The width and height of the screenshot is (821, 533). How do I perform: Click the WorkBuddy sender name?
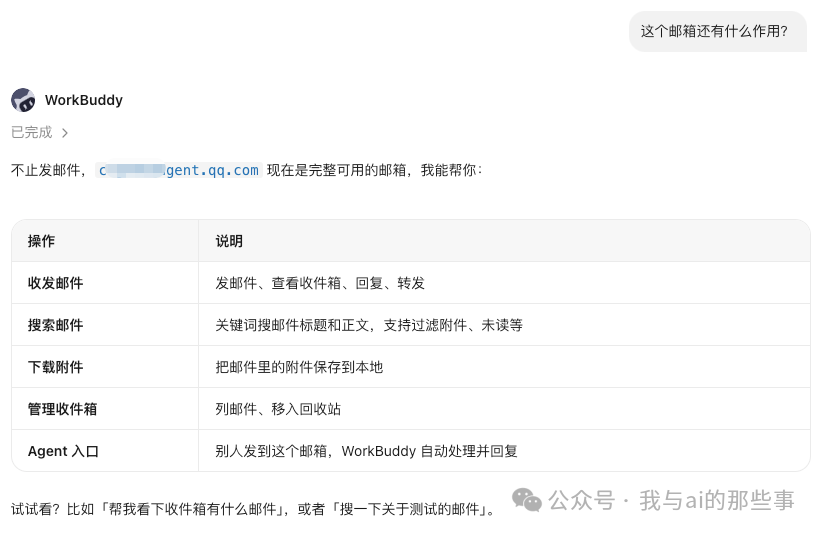84,100
